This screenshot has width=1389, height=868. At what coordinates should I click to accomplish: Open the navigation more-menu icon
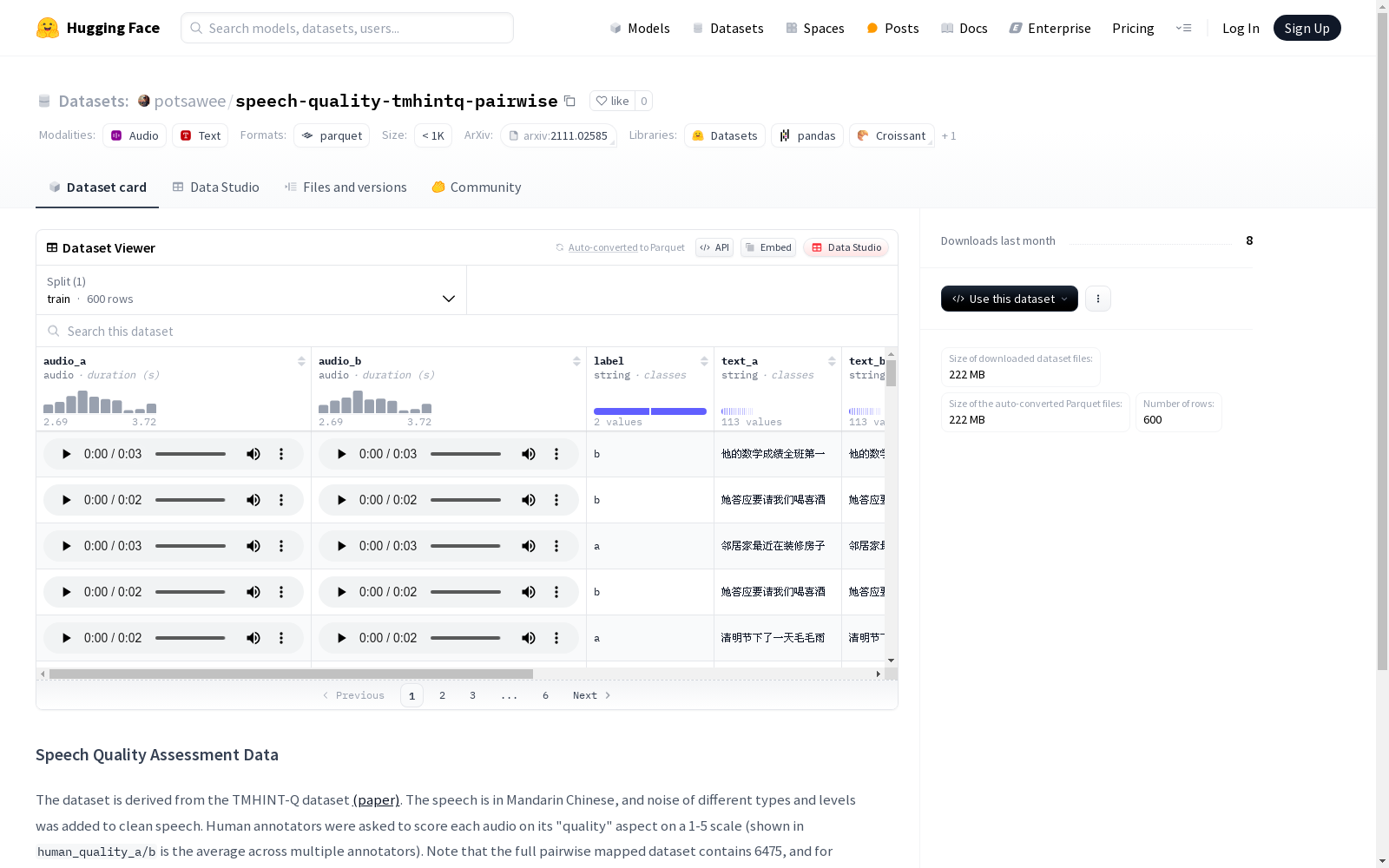tap(1183, 28)
